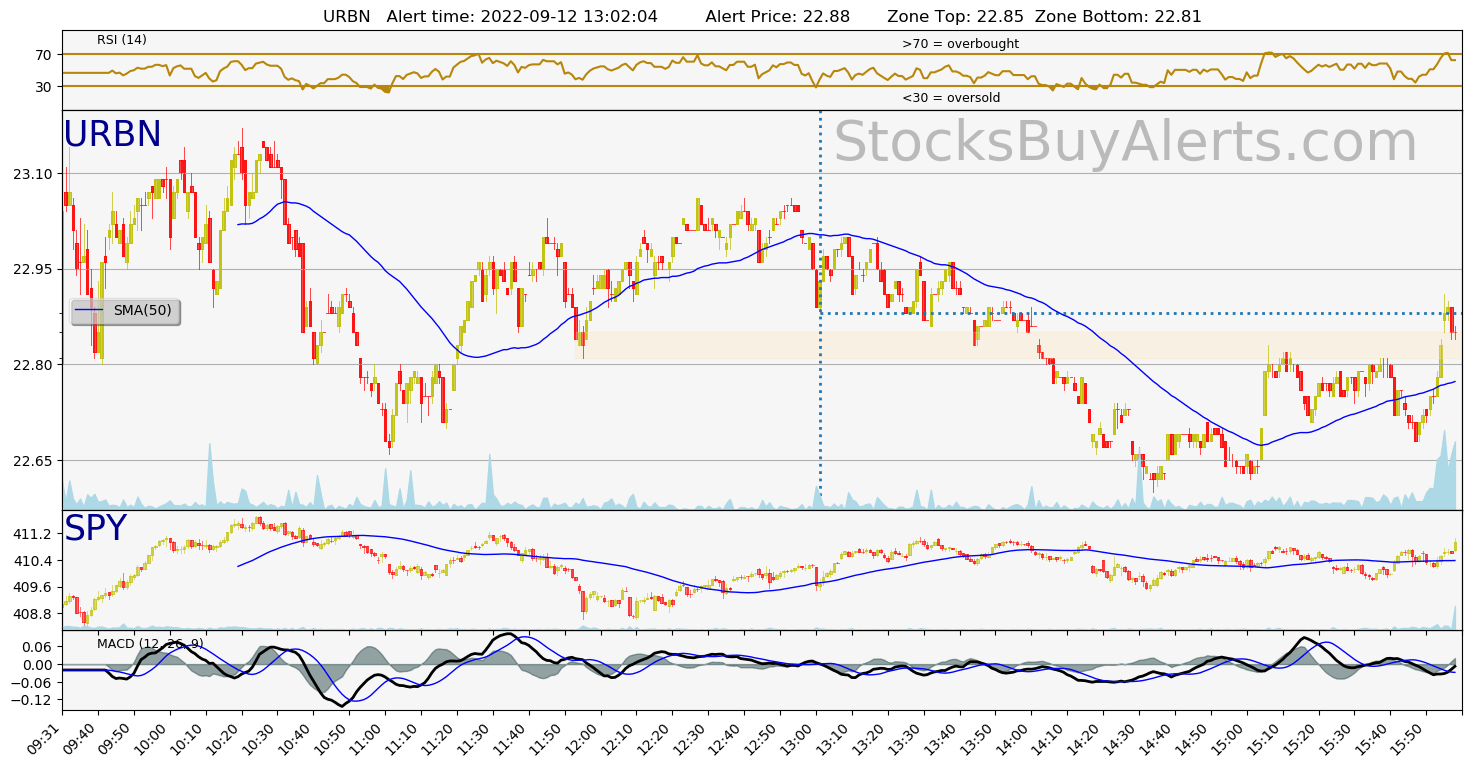Image resolution: width=1476 pixels, height=768 pixels.
Task: Click the 22.80 price axis label
Action: click(x=32, y=365)
